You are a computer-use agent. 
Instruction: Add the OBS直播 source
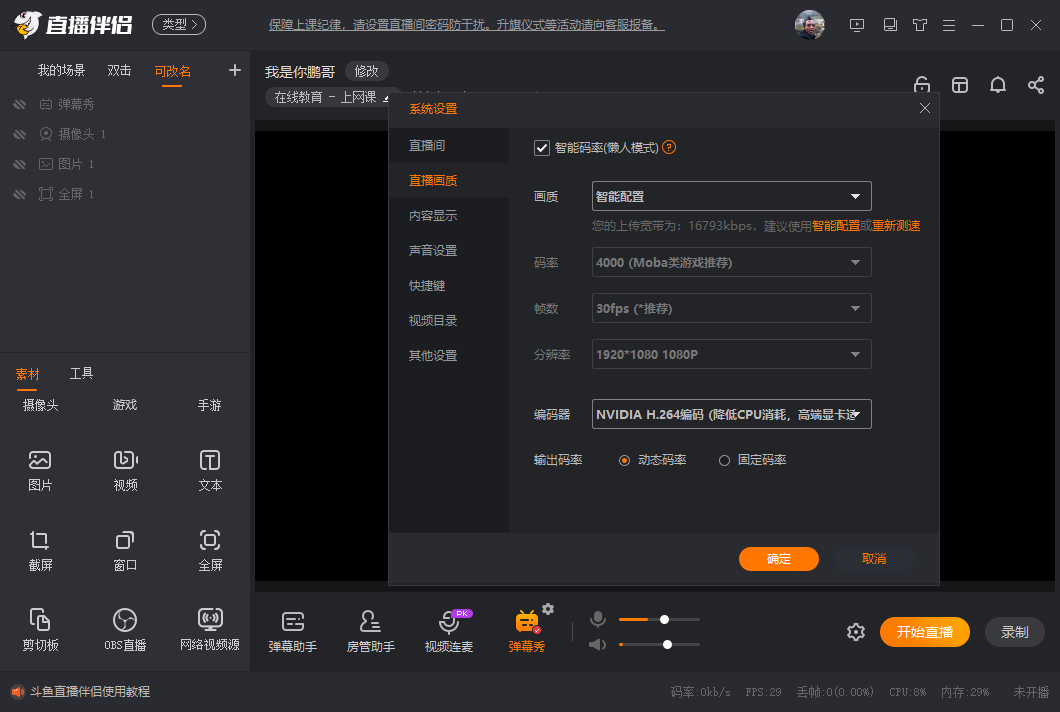click(125, 630)
